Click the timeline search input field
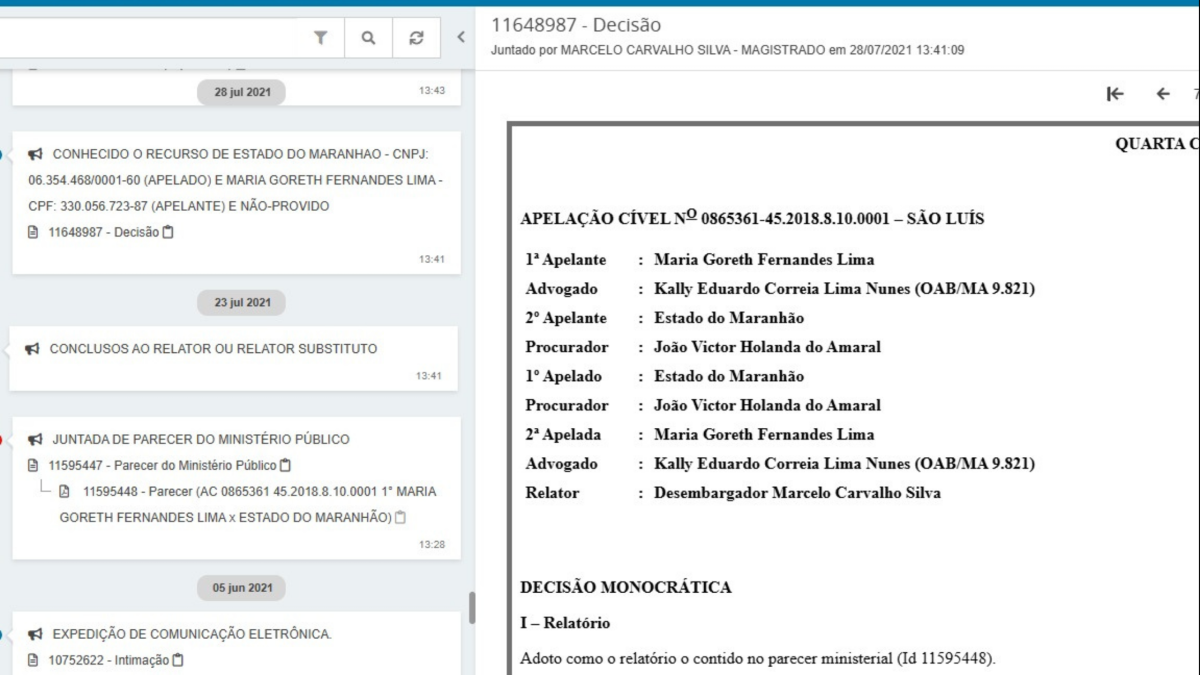The image size is (1200, 675). (150, 38)
